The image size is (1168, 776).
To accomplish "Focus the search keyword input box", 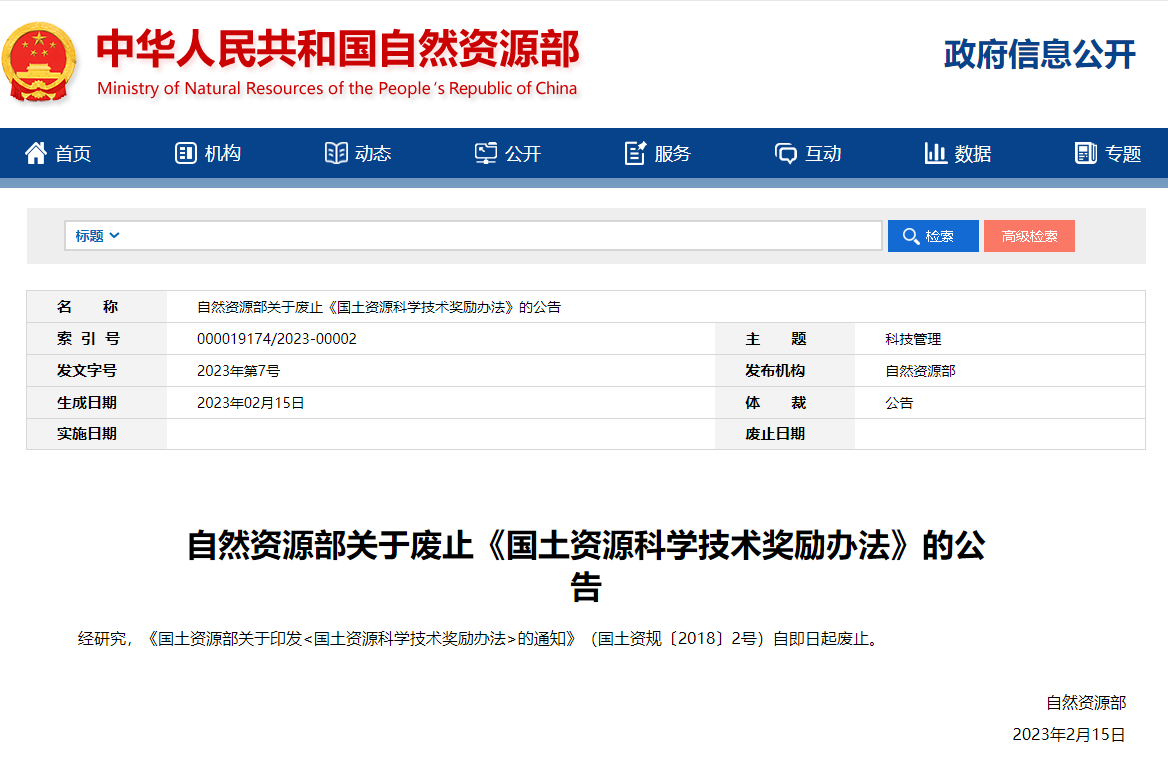I will (x=500, y=236).
